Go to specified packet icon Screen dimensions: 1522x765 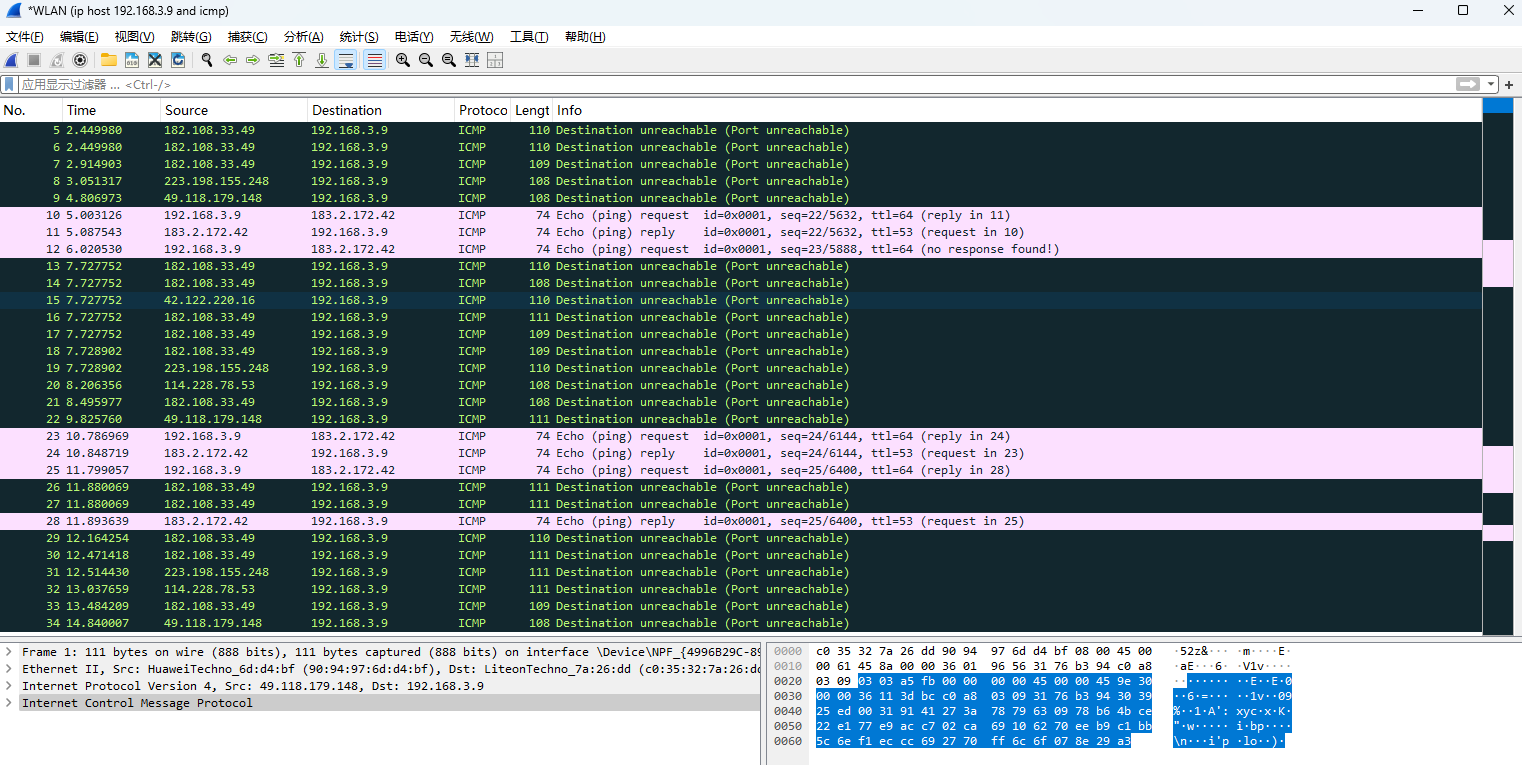coord(276,60)
